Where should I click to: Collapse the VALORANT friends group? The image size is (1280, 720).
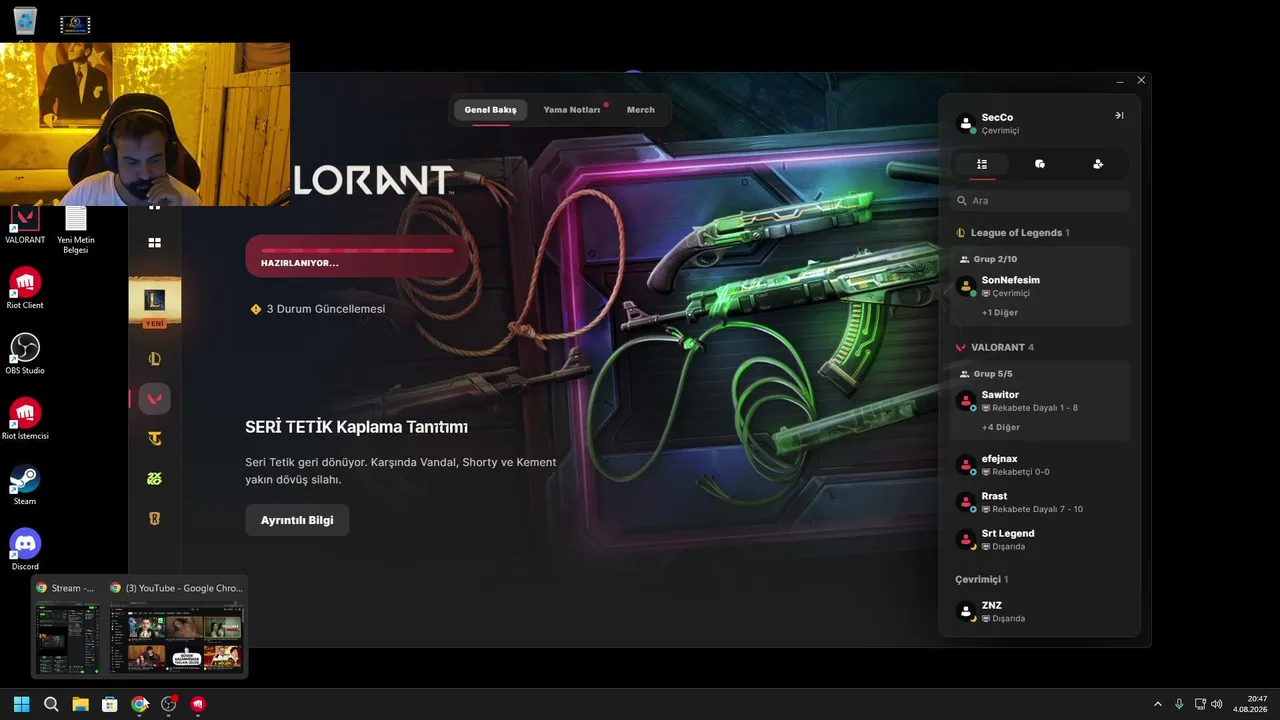995,347
